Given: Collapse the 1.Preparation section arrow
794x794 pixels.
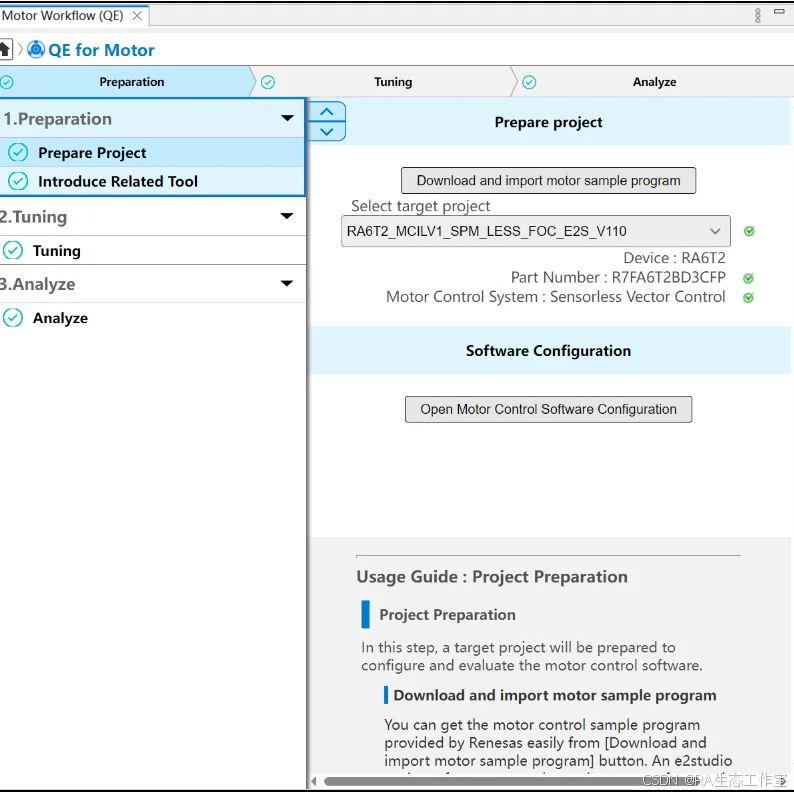Looking at the screenshot, I should coord(287,118).
